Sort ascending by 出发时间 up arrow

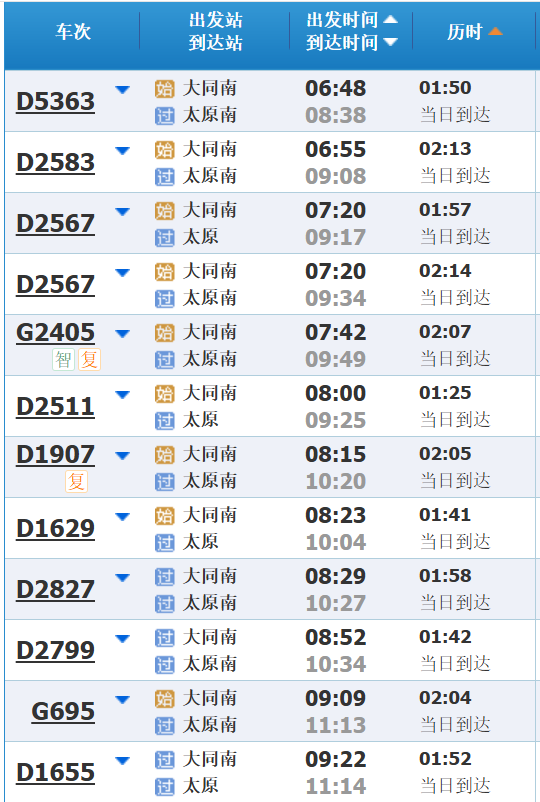tap(390, 19)
